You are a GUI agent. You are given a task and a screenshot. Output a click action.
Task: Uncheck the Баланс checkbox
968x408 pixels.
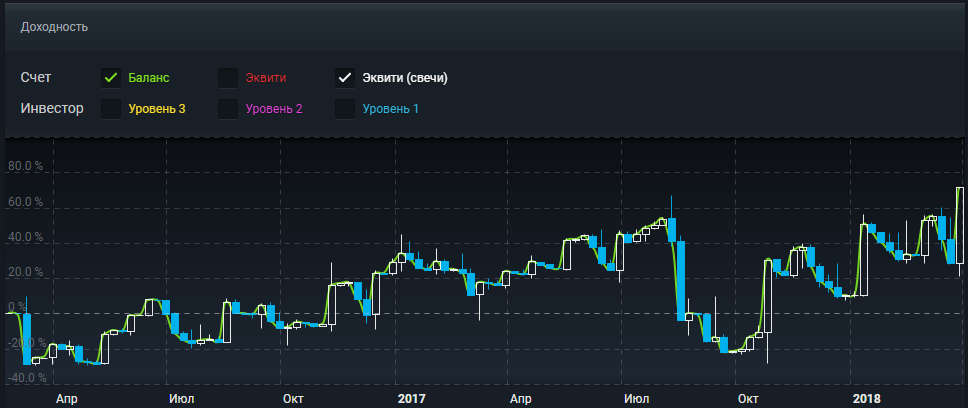[x=111, y=78]
